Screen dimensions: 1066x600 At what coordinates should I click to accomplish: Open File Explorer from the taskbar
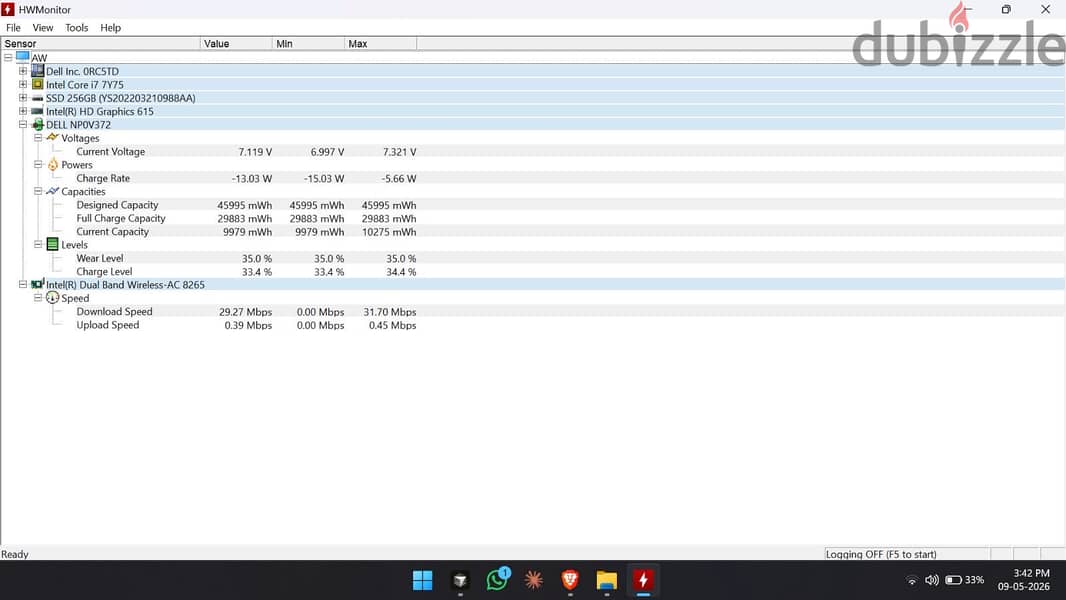606,580
